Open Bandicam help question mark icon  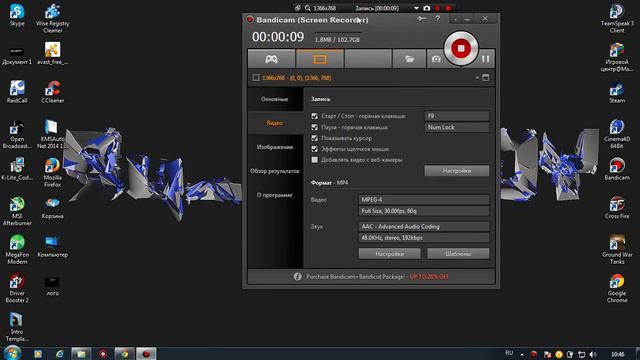[x=438, y=18]
